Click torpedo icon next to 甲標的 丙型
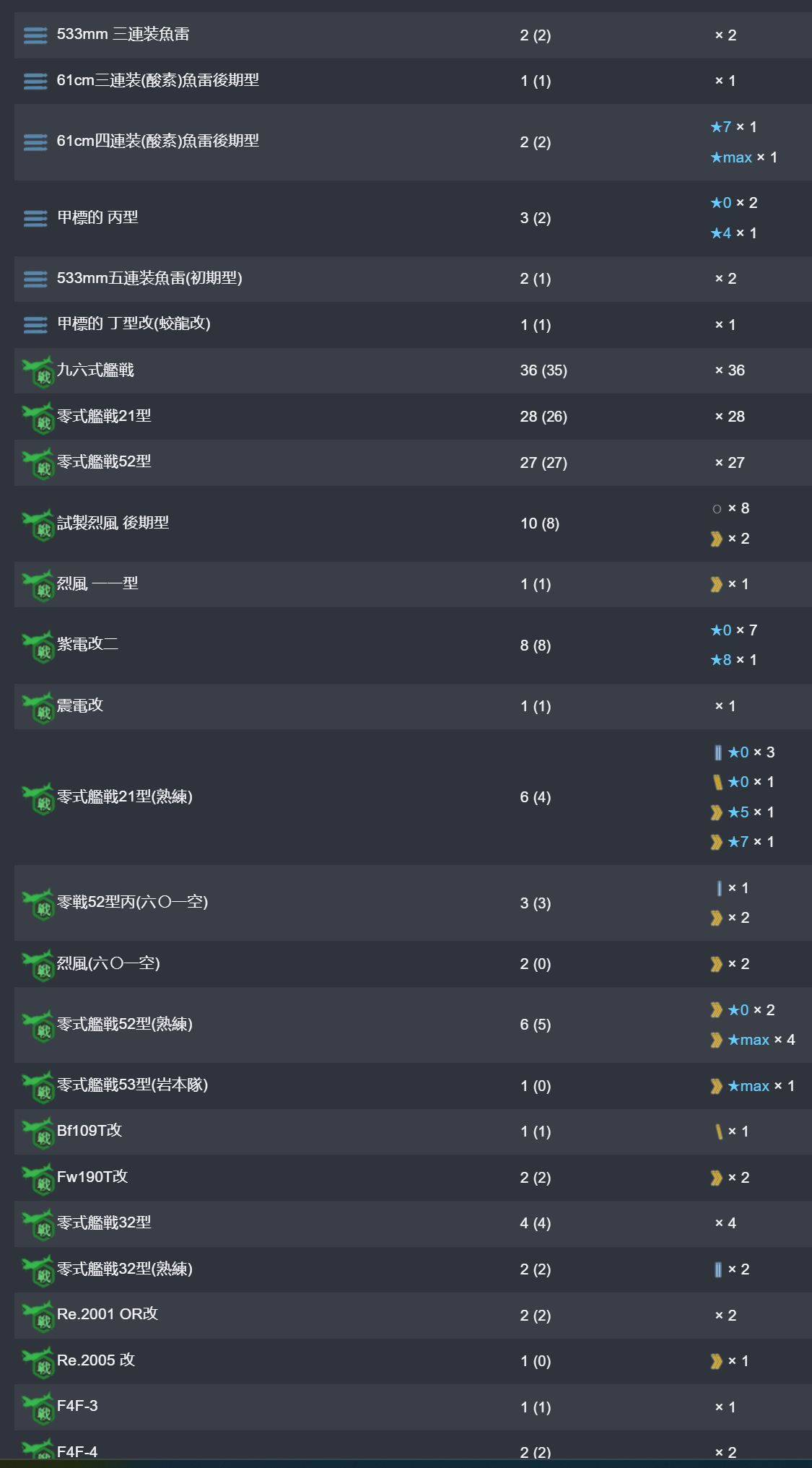 [x=35, y=218]
